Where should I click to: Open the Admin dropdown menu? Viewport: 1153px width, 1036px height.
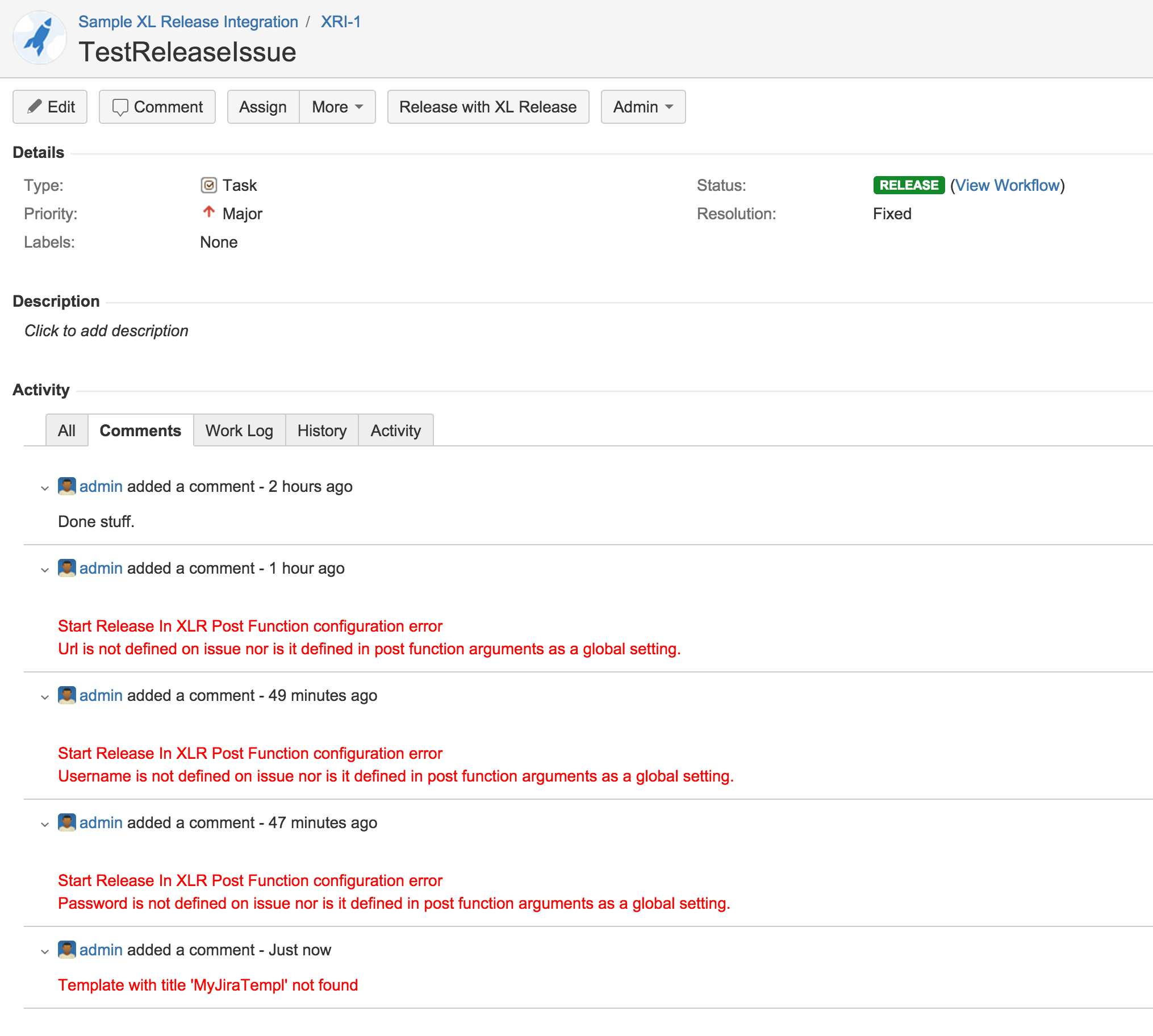click(x=642, y=106)
